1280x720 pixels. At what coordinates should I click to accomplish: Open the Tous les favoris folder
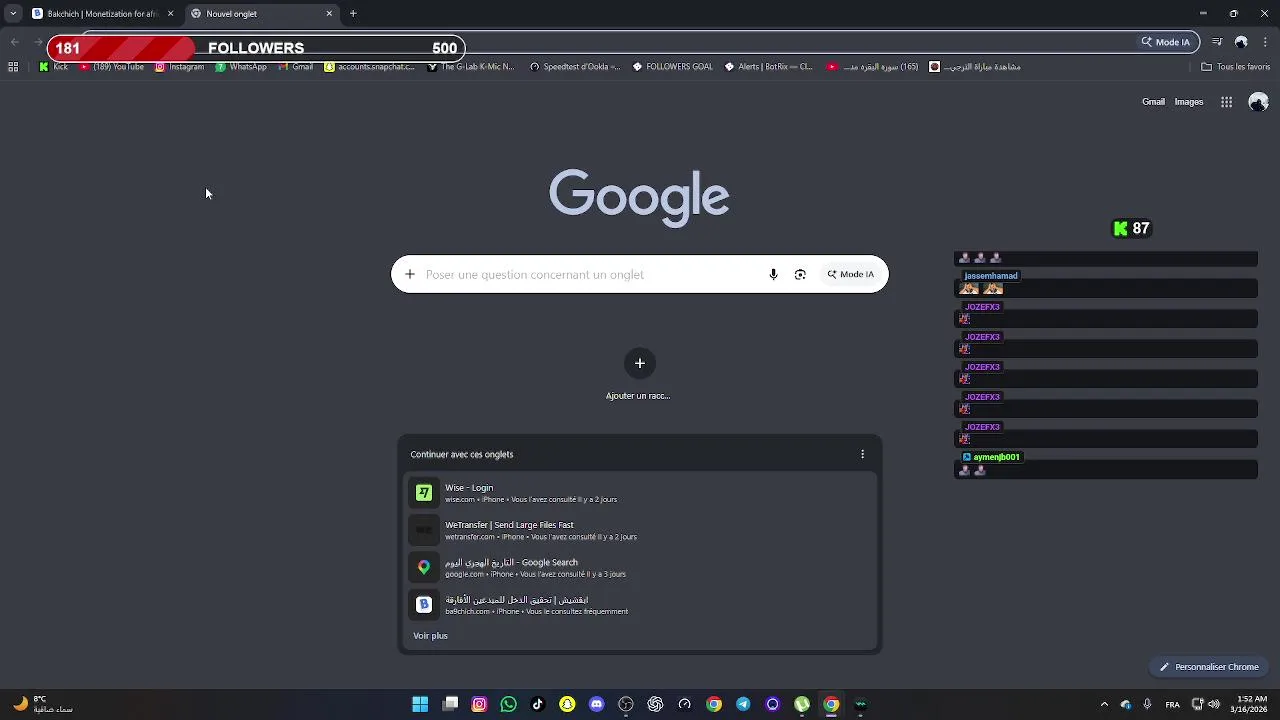1236,67
